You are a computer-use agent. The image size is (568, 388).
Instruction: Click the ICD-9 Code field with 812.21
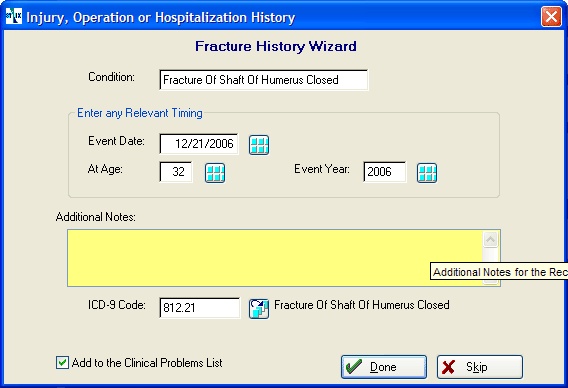tap(199, 308)
